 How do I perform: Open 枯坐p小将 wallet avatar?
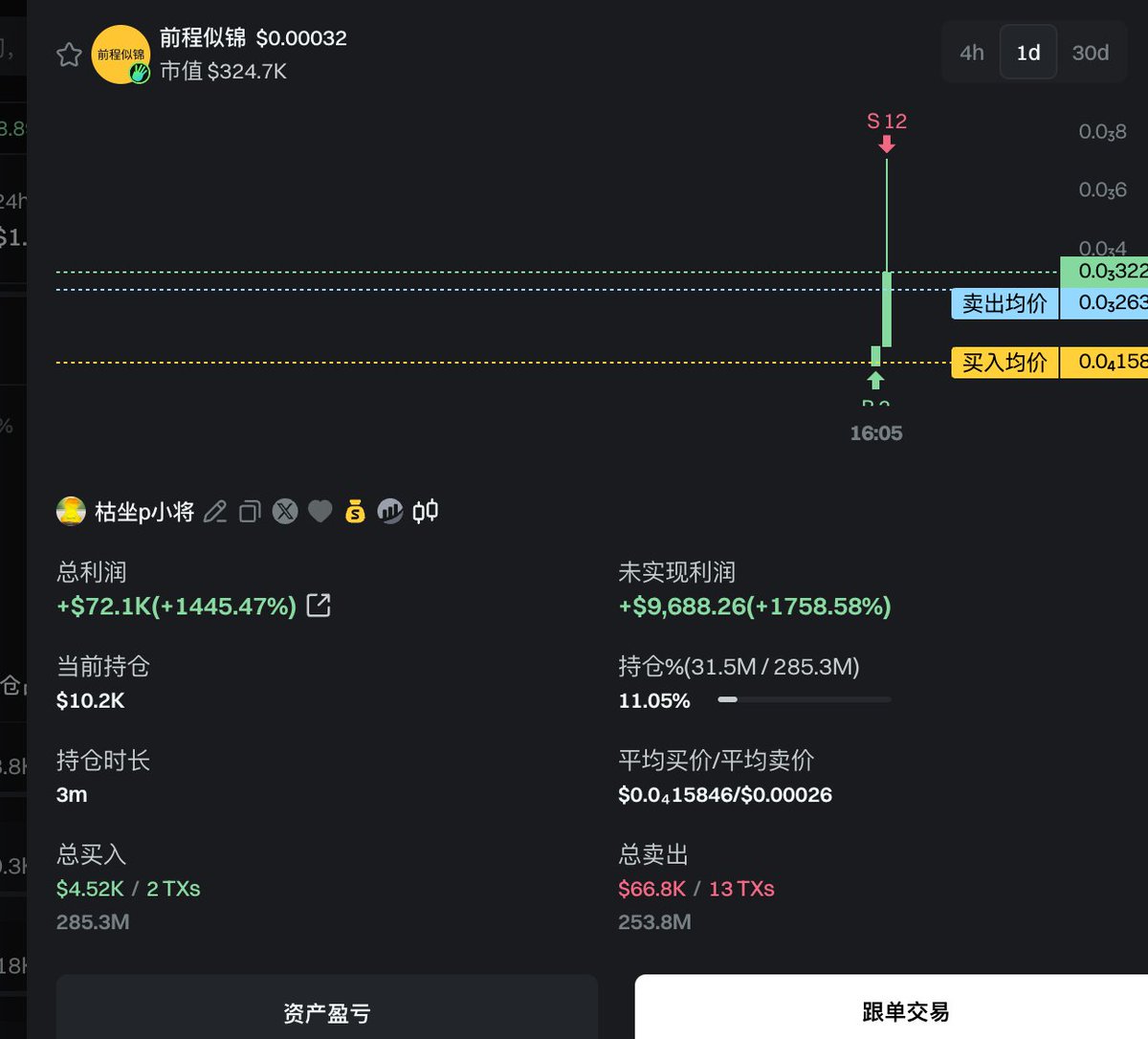click(71, 512)
